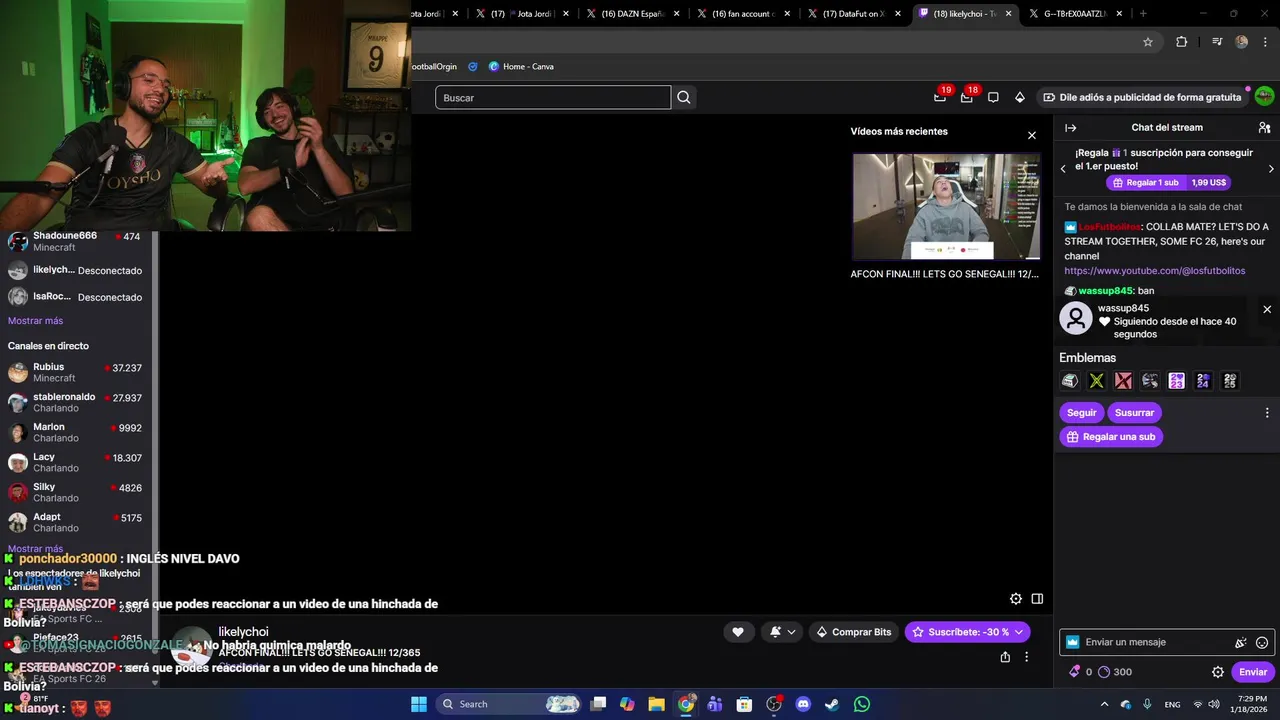Send the chat message with Enviar
The image size is (1280, 720).
tap(1253, 672)
